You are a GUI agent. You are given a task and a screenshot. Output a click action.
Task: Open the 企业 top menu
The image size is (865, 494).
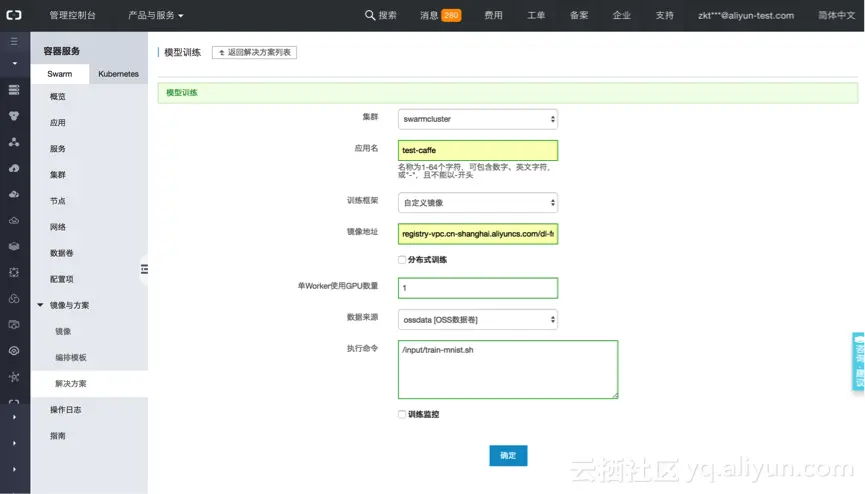[x=621, y=15]
